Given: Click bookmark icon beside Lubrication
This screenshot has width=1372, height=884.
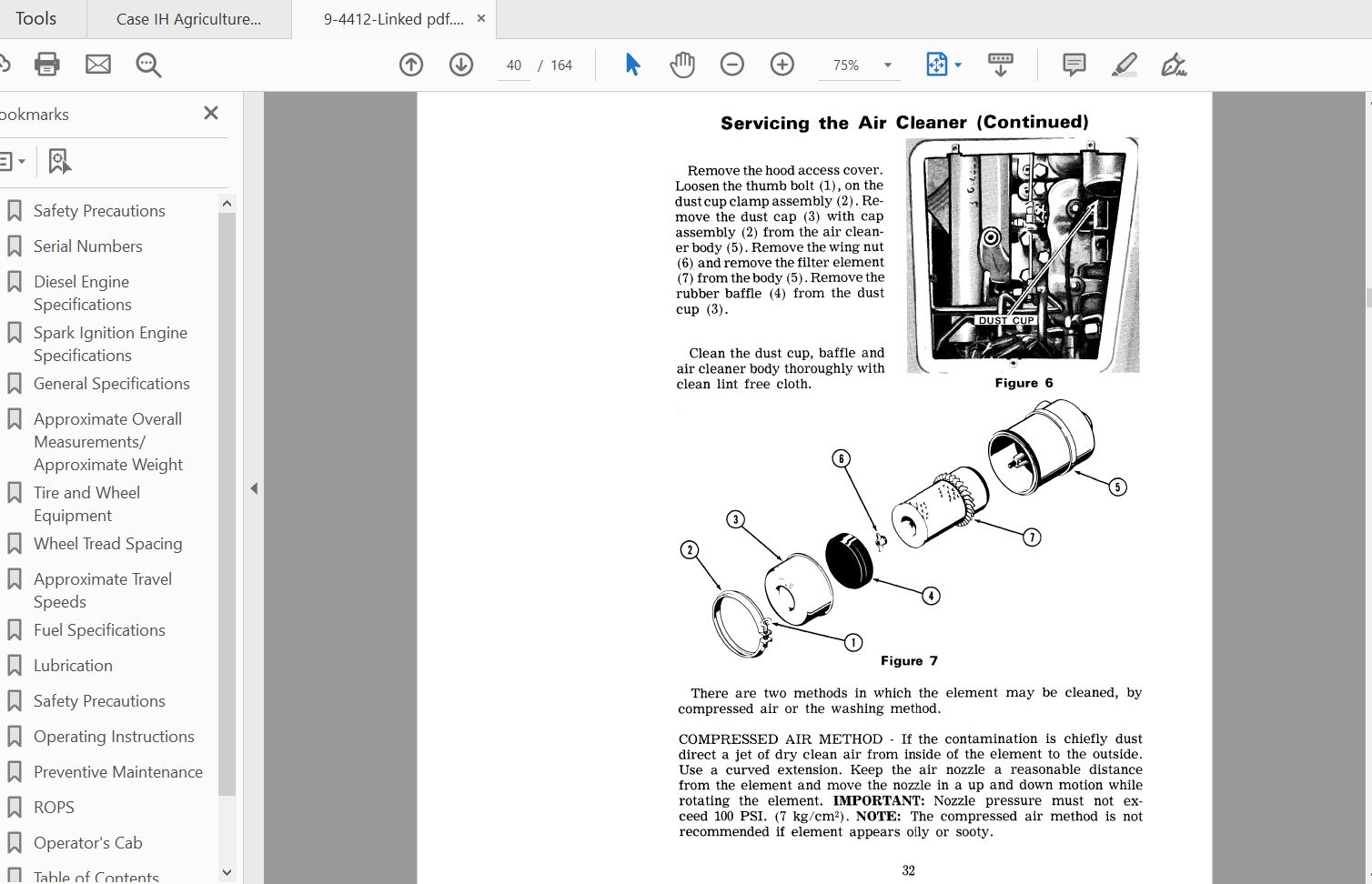Looking at the screenshot, I should (15, 666).
